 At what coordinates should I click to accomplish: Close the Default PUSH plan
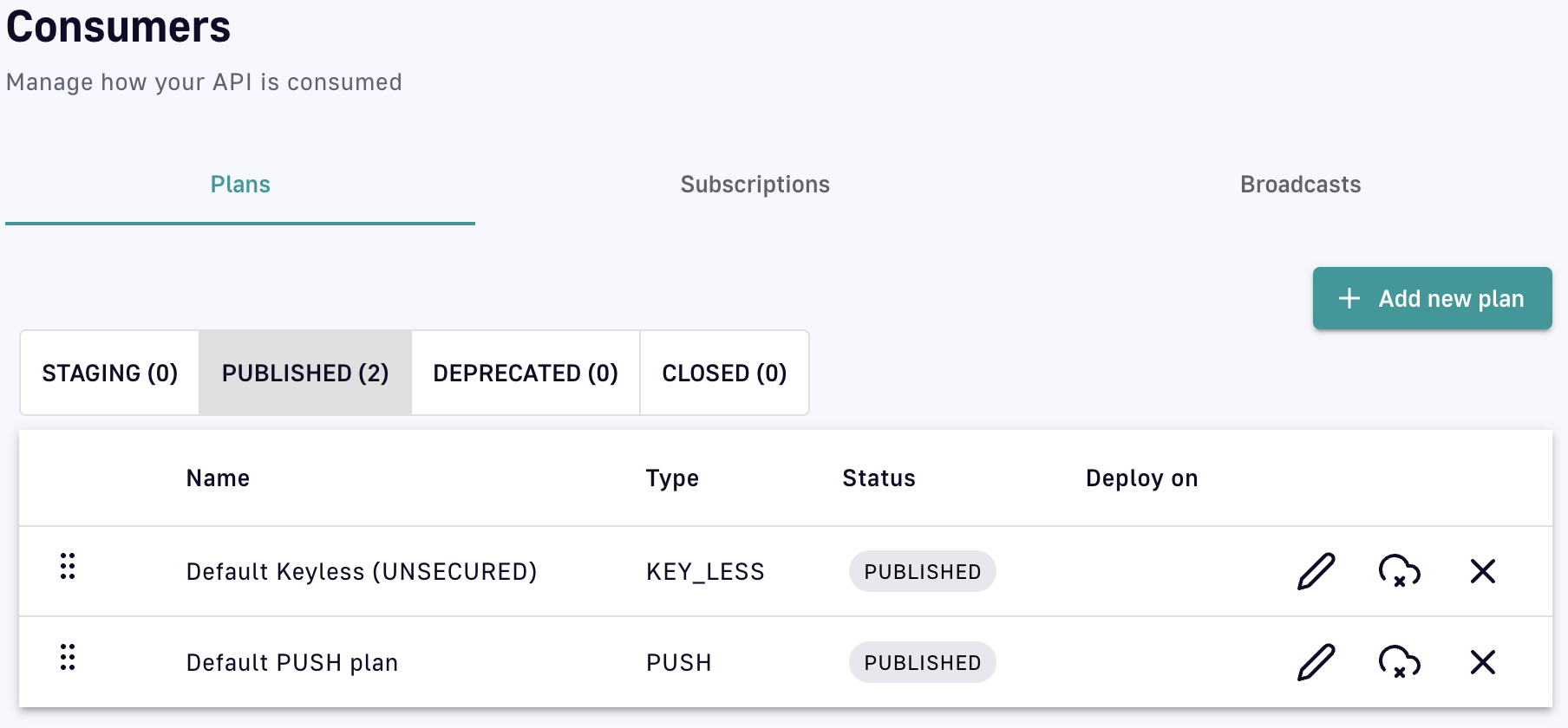[1483, 662]
